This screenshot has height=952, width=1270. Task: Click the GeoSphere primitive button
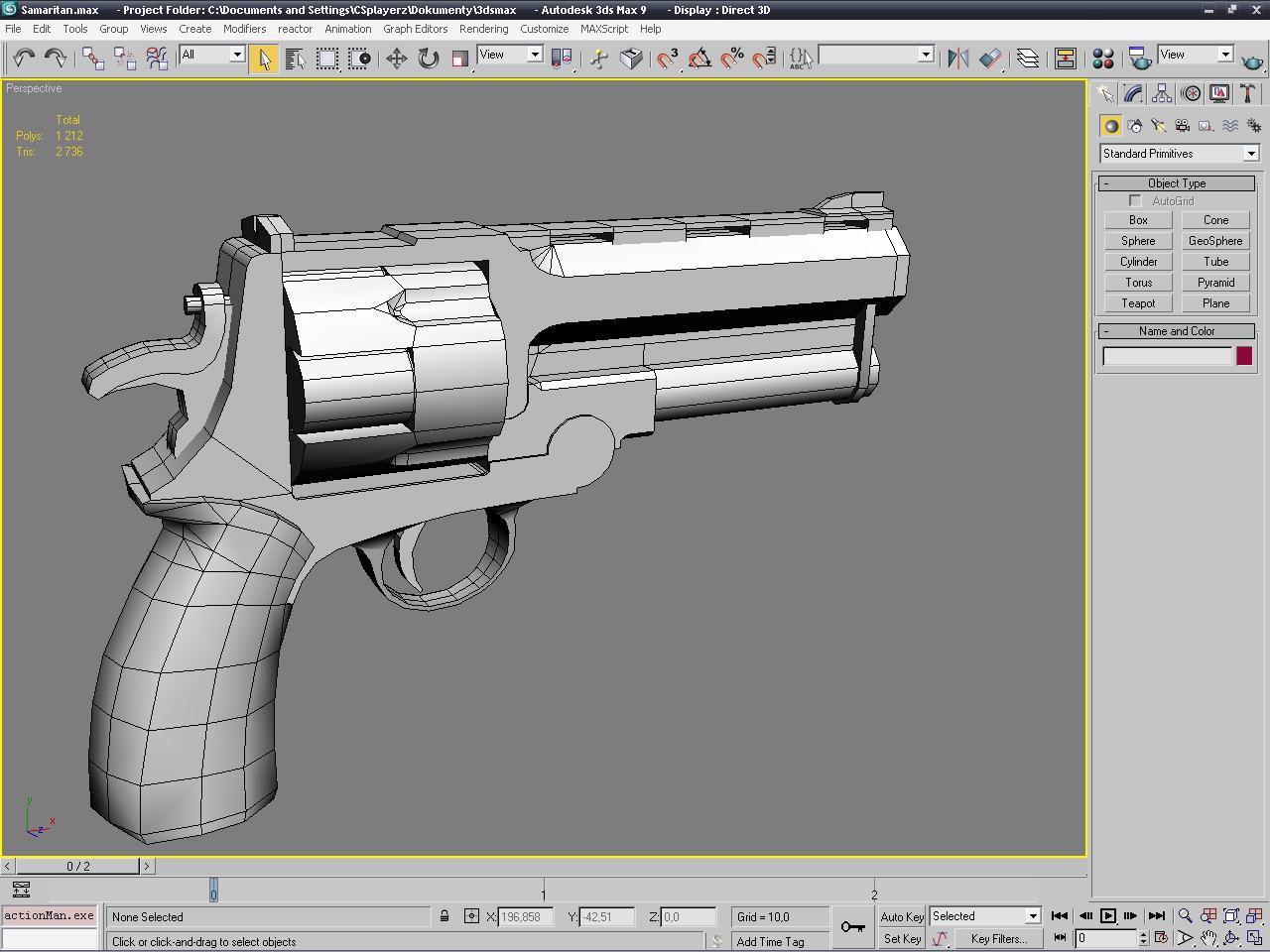pos(1215,241)
